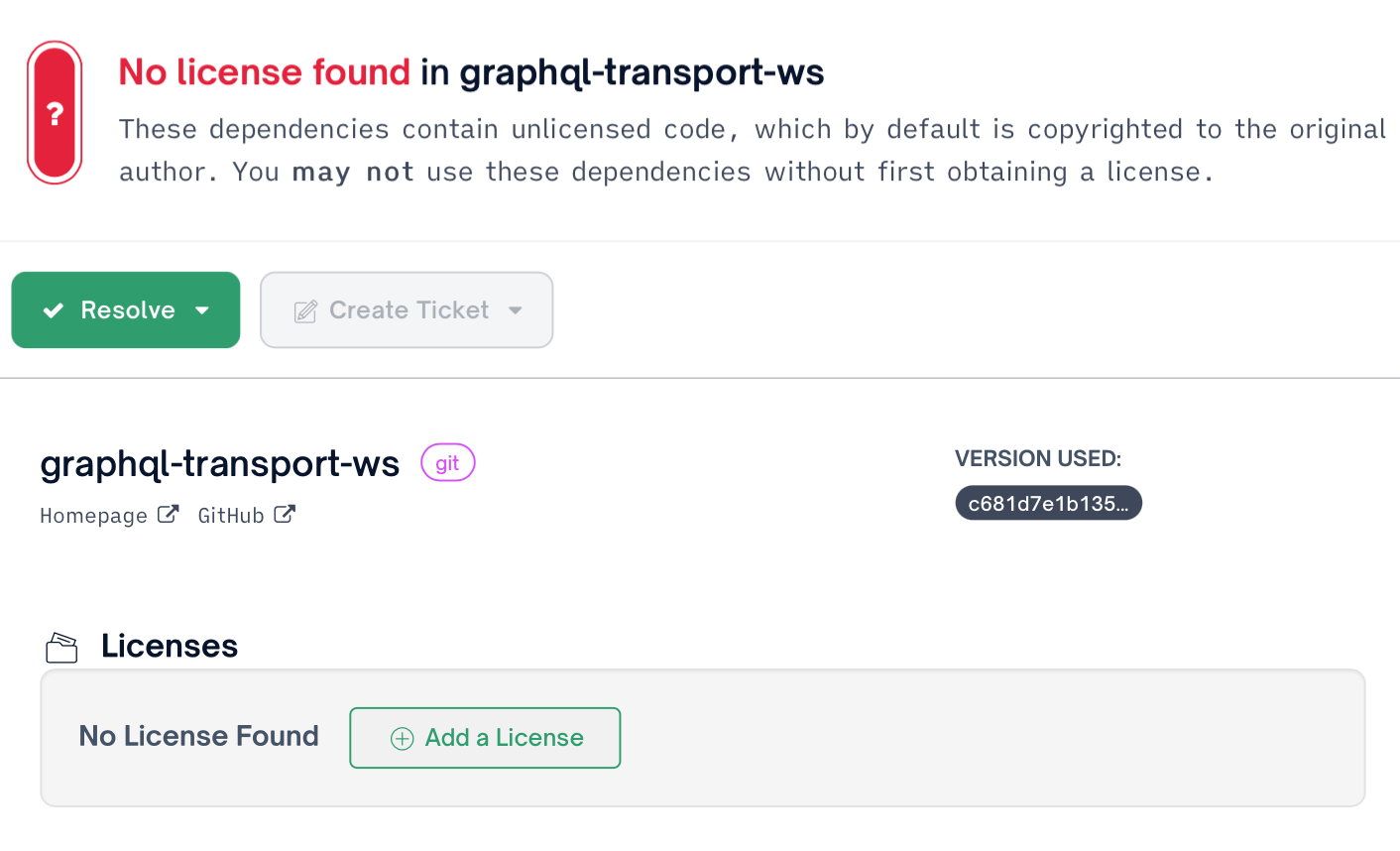
Task: Open Homepage via its external-link icon
Action: [169, 513]
